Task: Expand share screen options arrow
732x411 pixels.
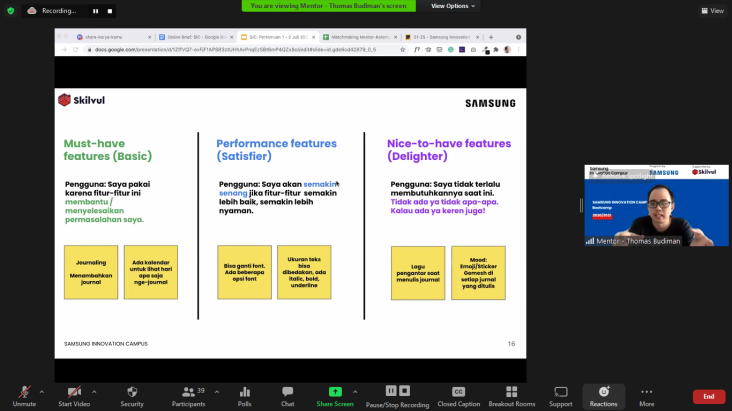Action: pos(355,392)
